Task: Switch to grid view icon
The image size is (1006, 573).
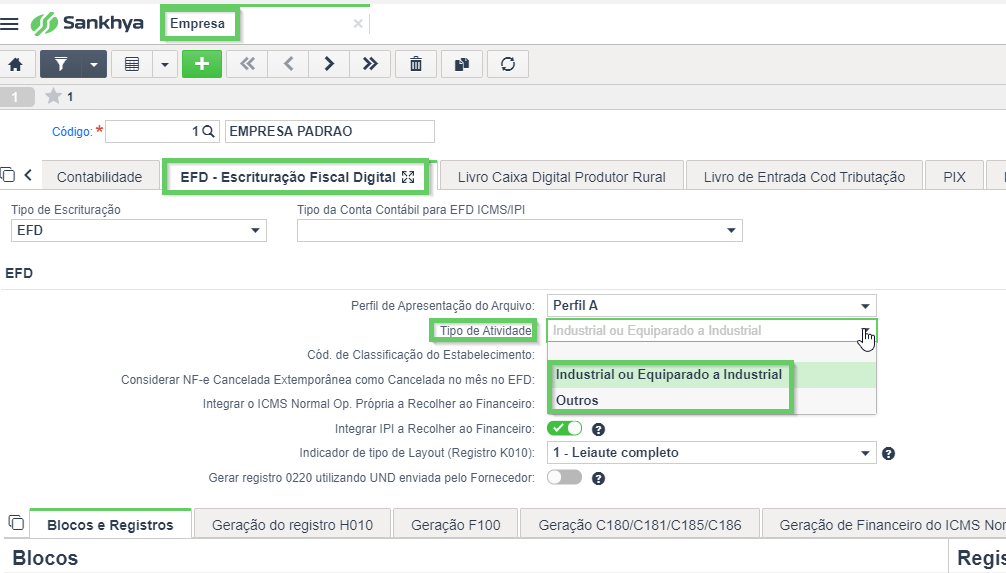Action: click(132, 64)
